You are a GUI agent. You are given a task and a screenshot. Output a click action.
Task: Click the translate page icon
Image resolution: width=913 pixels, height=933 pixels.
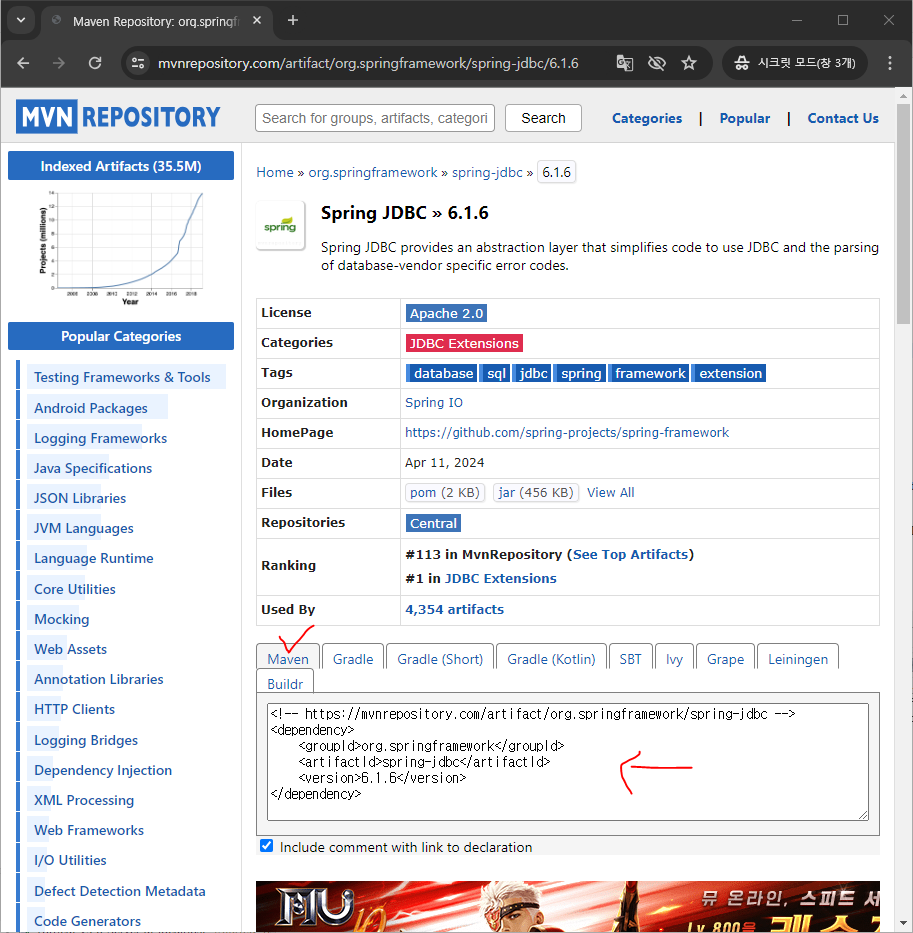(x=624, y=63)
